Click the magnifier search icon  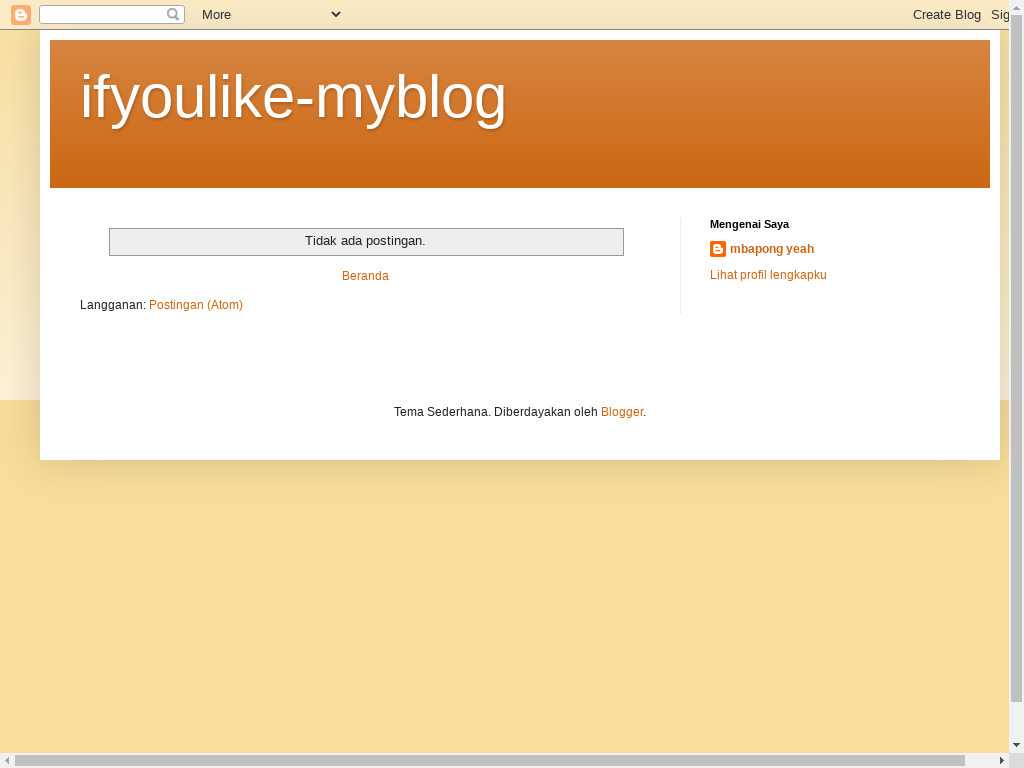click(173, 14)
